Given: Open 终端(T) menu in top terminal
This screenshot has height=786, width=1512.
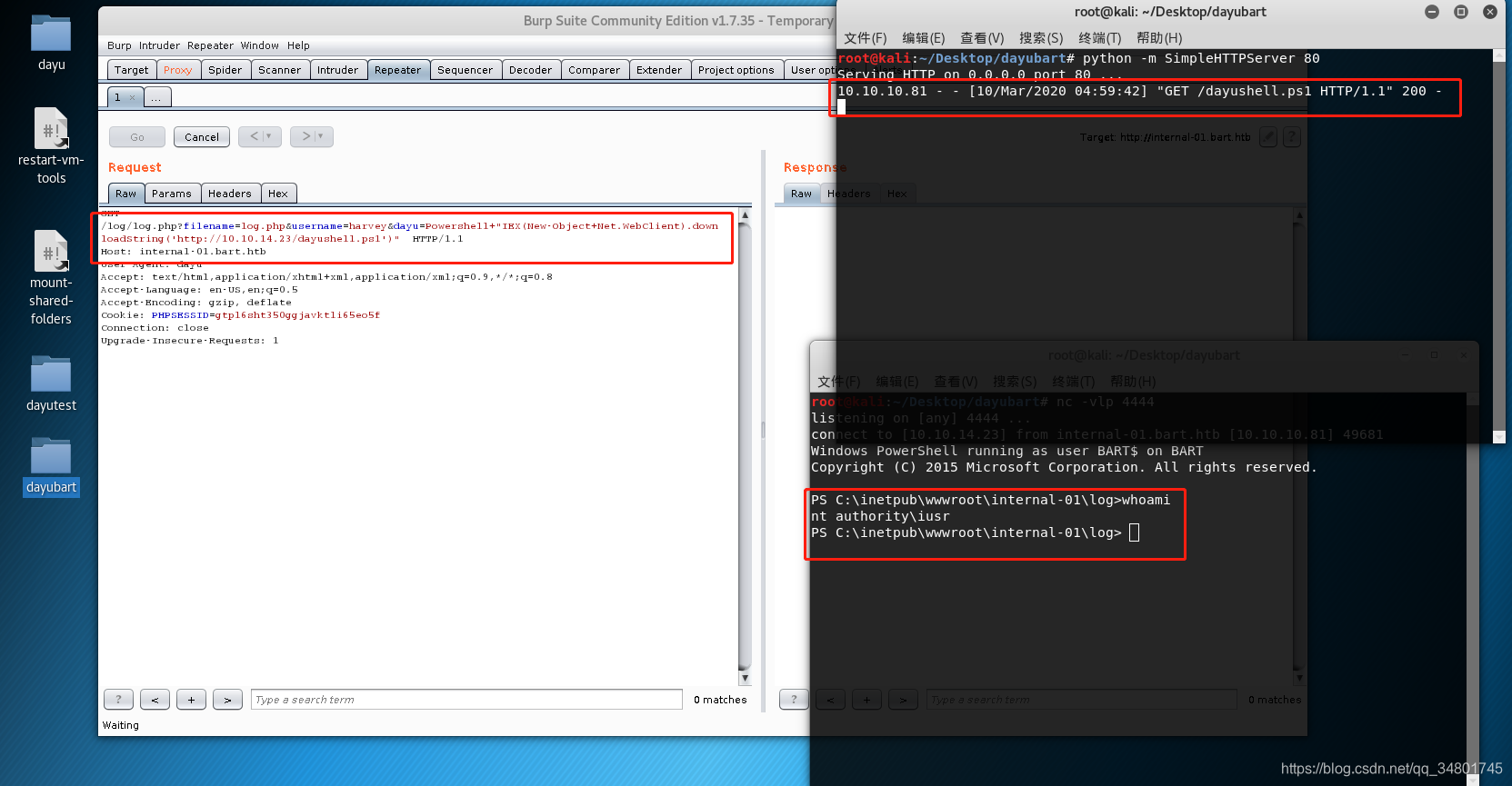Looking at the screenshot, I should click(x=1100, y=38).
